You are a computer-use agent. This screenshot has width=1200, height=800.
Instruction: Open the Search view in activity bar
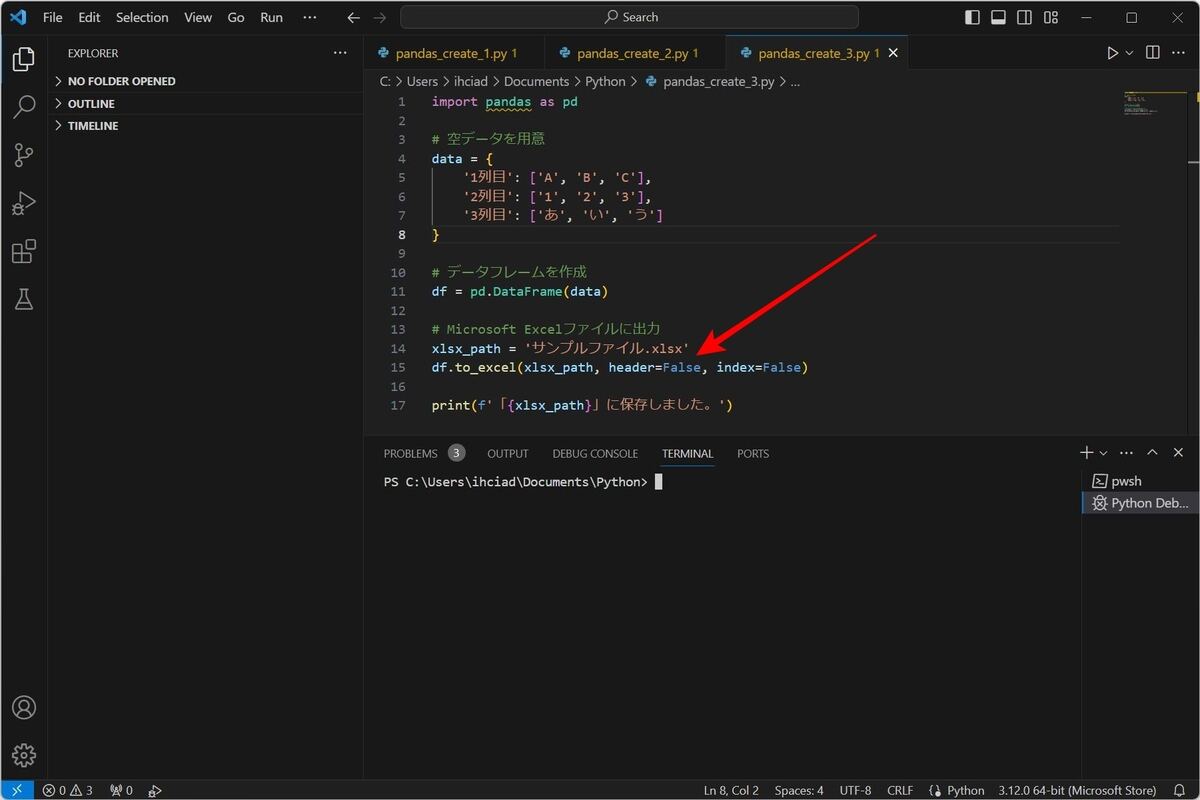[x=24, y=107]
